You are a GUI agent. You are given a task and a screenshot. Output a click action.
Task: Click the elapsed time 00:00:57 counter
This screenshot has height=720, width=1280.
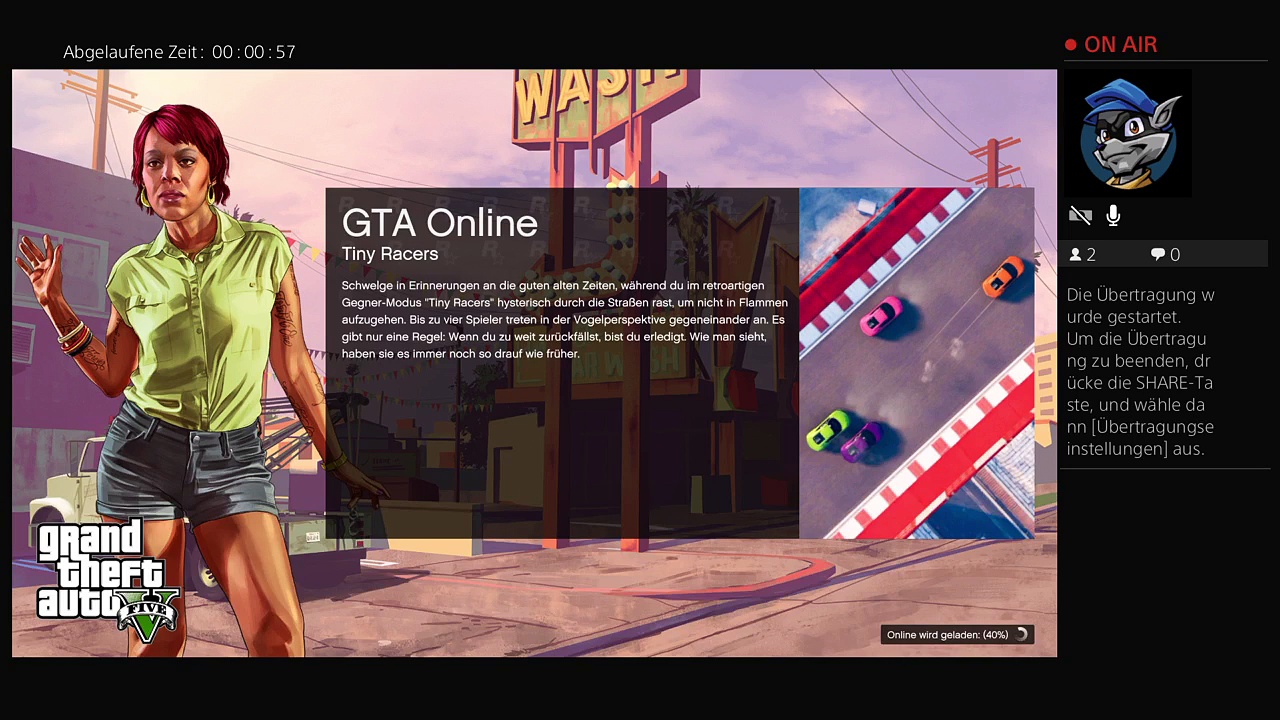(x=254, y=52)
